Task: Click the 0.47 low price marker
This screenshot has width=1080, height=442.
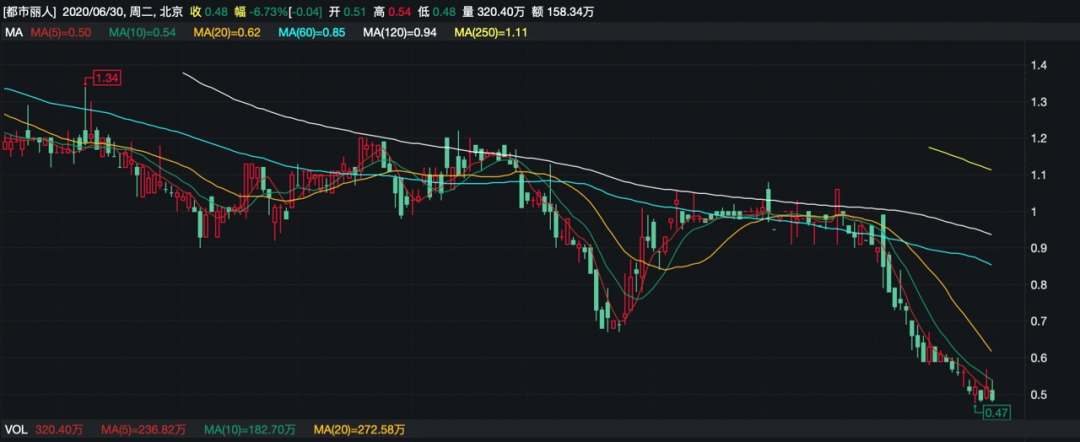Action: 997,412
